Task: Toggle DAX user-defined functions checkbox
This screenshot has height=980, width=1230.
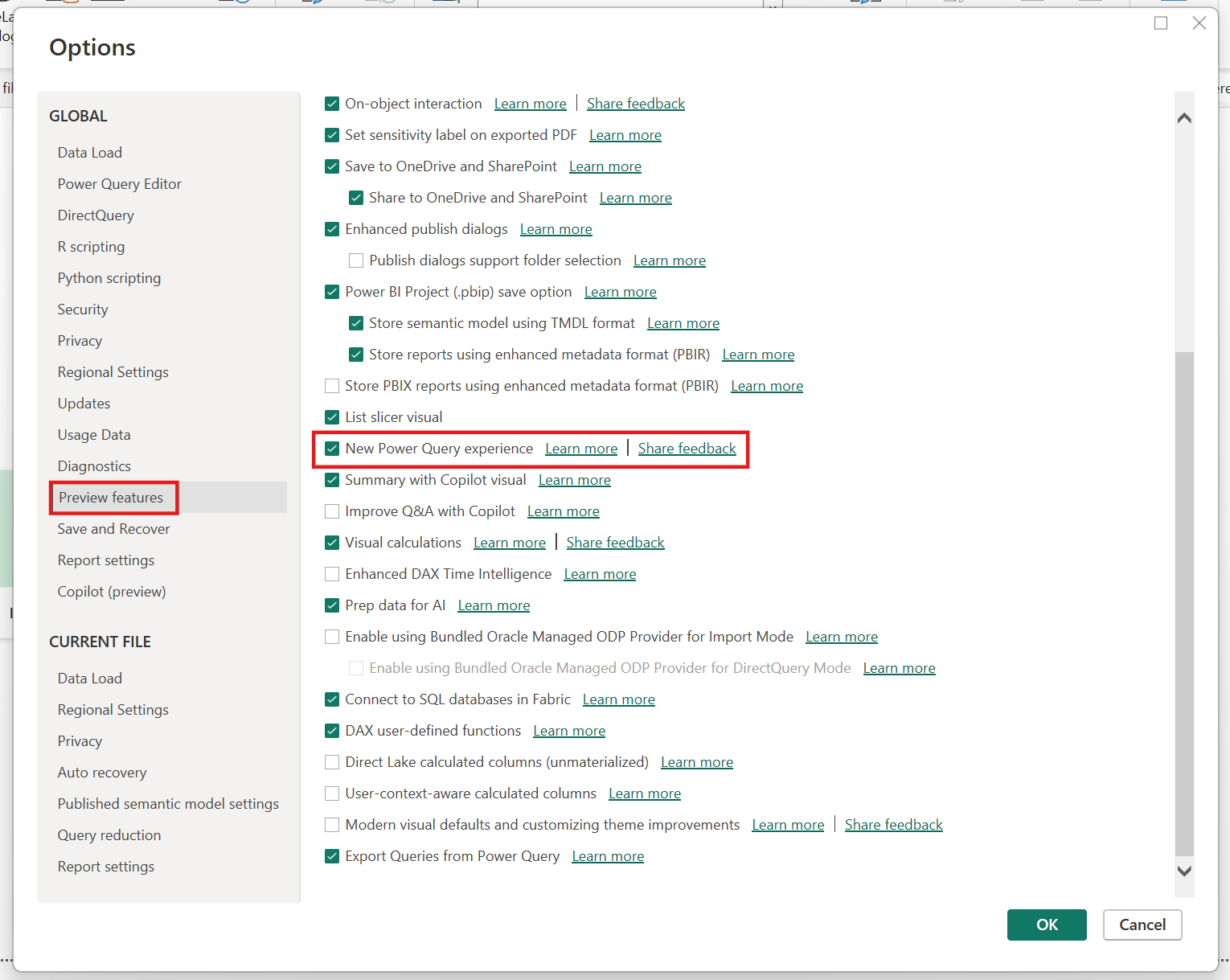Action: coord(332,731)
